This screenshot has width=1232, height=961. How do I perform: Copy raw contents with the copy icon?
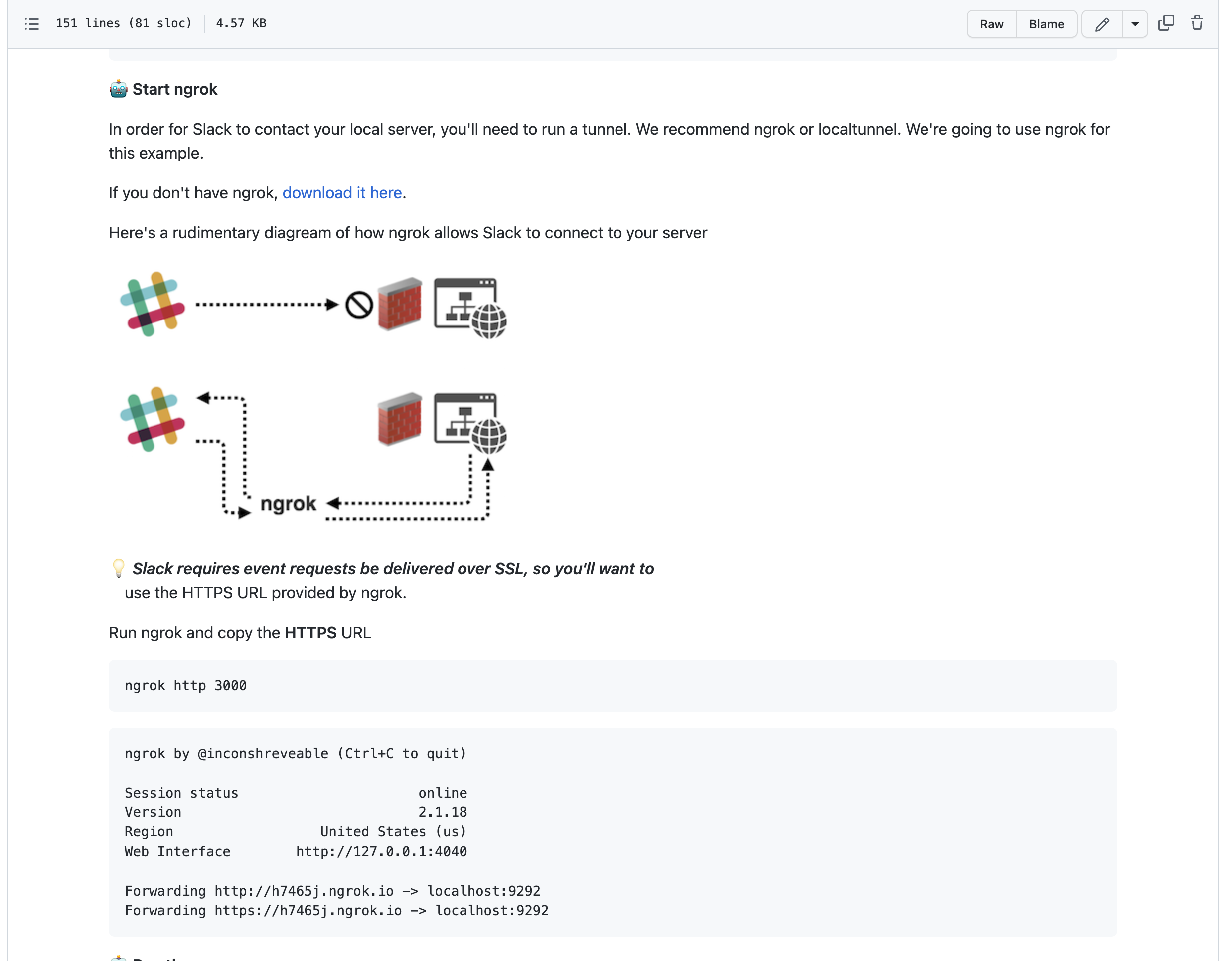pyautogui.click(x=1165, y=24)
